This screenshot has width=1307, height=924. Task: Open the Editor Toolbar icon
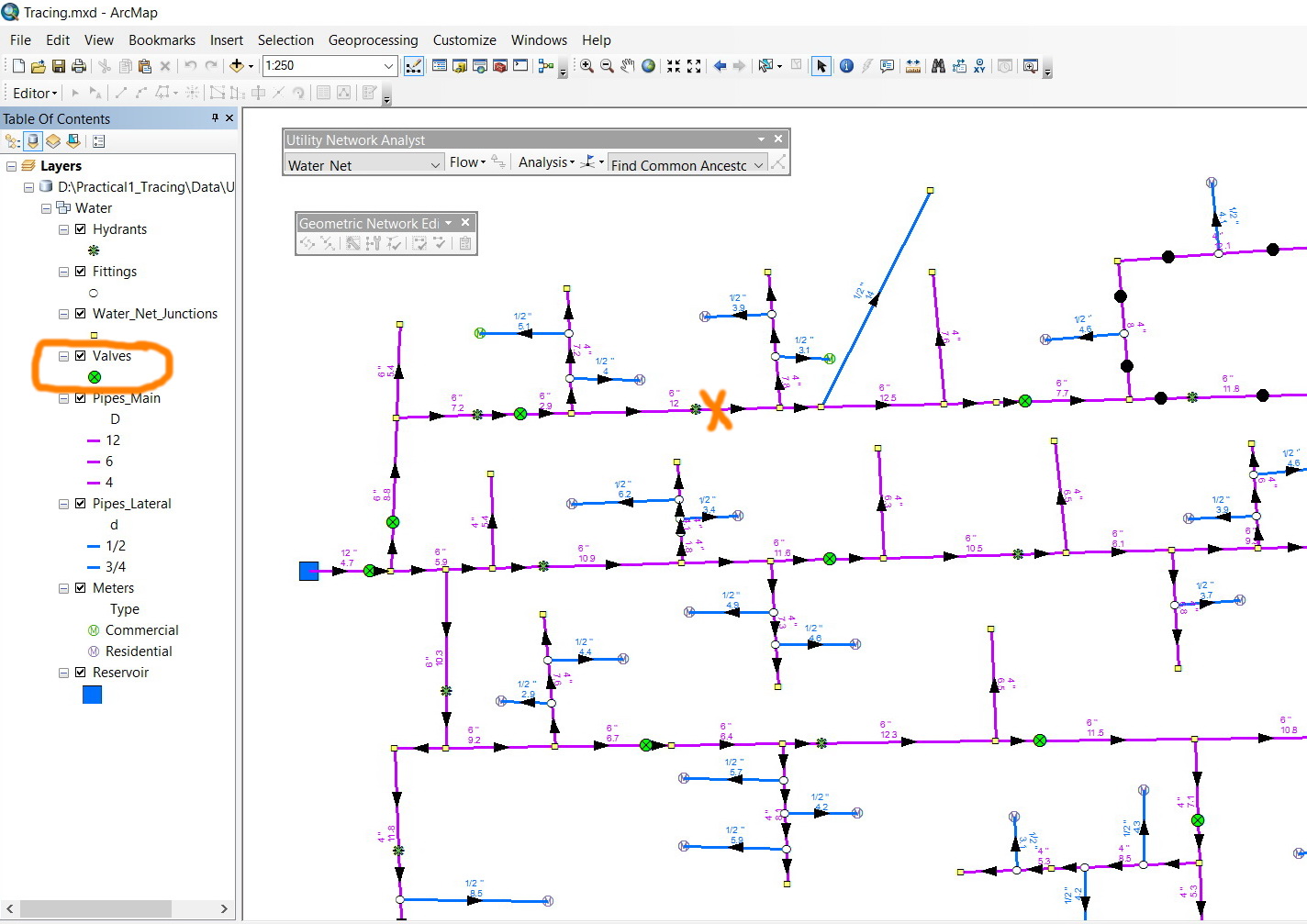pos(414,66)
